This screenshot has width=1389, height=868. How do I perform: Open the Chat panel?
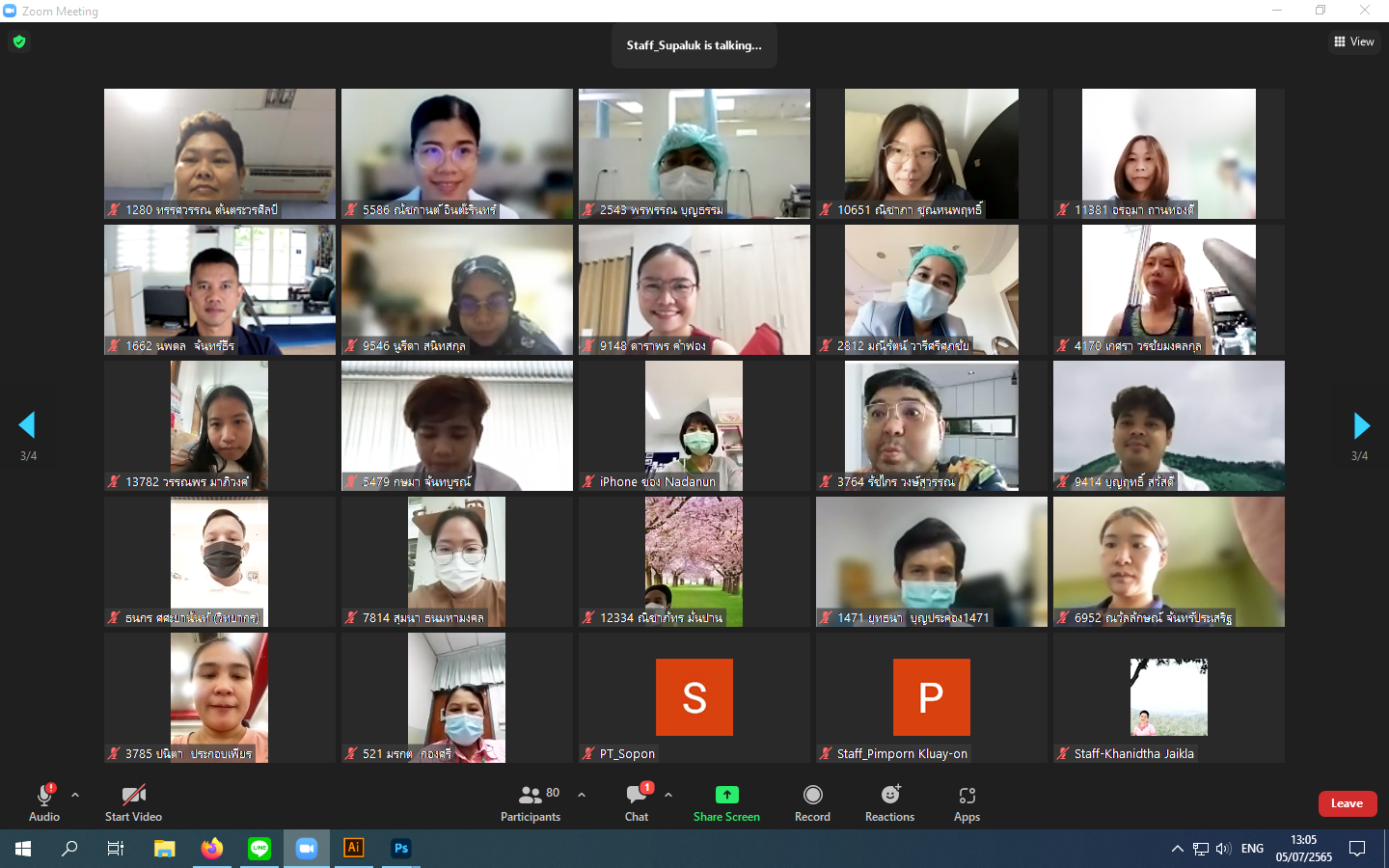[x=637, y=802]
